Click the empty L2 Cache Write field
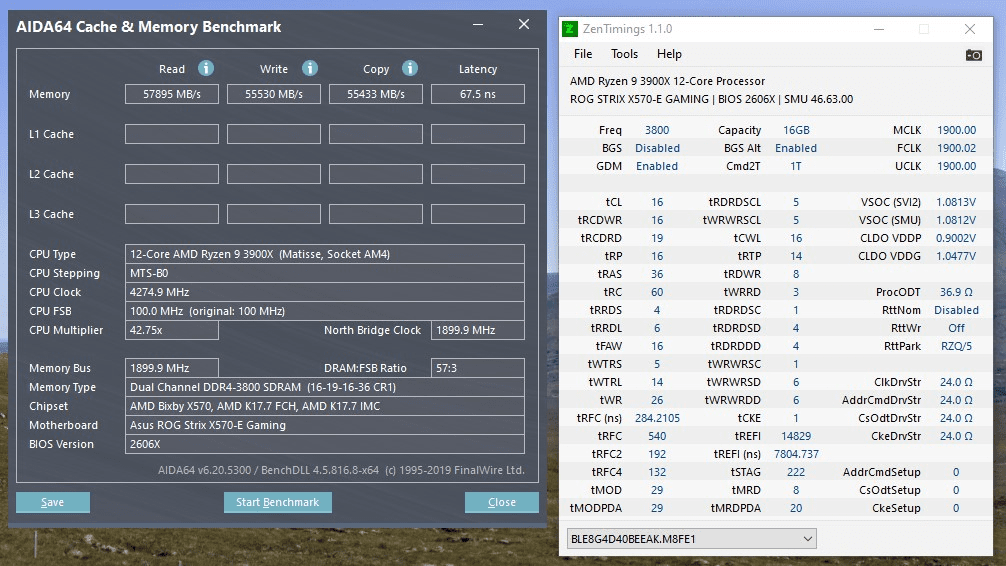 (274, 174)
